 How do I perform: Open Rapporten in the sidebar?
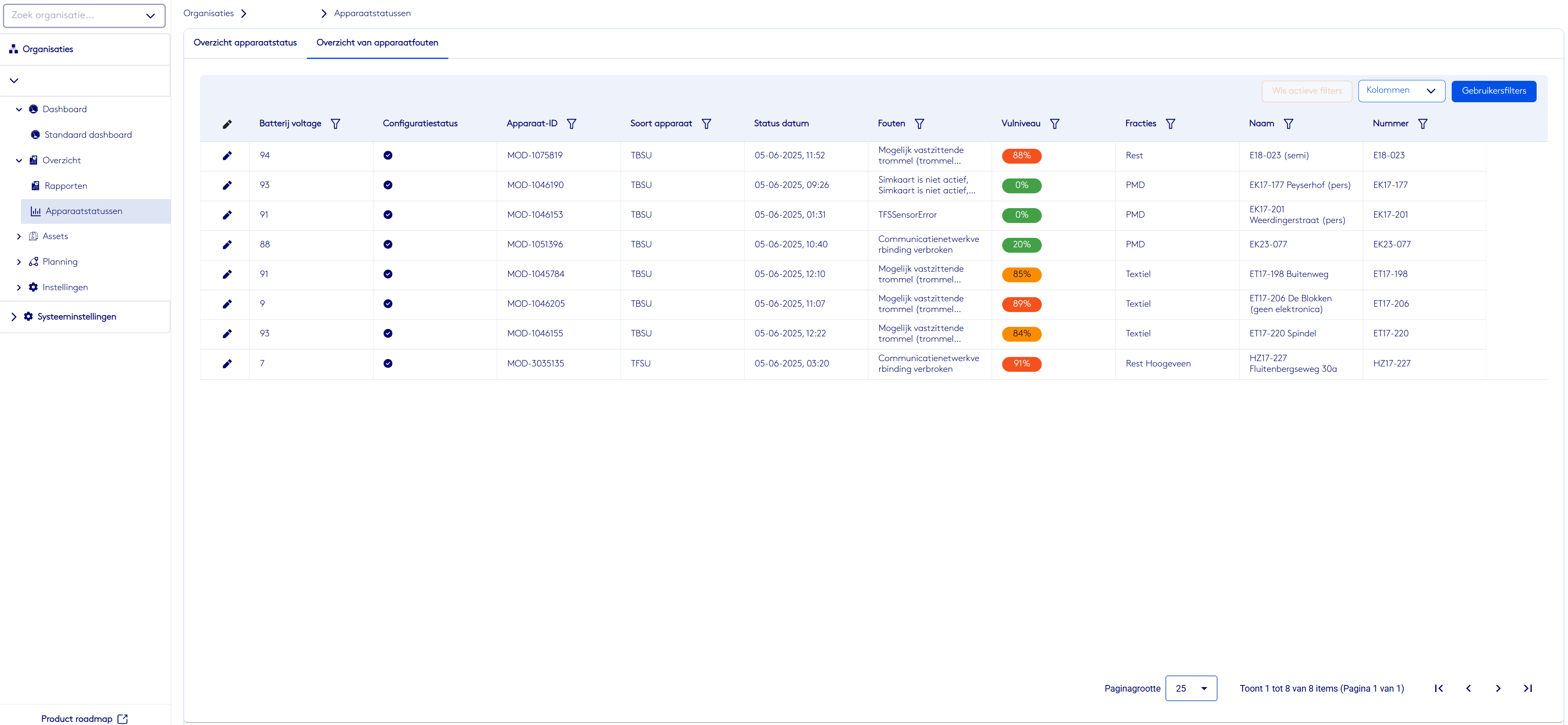(x=66, y=186)
